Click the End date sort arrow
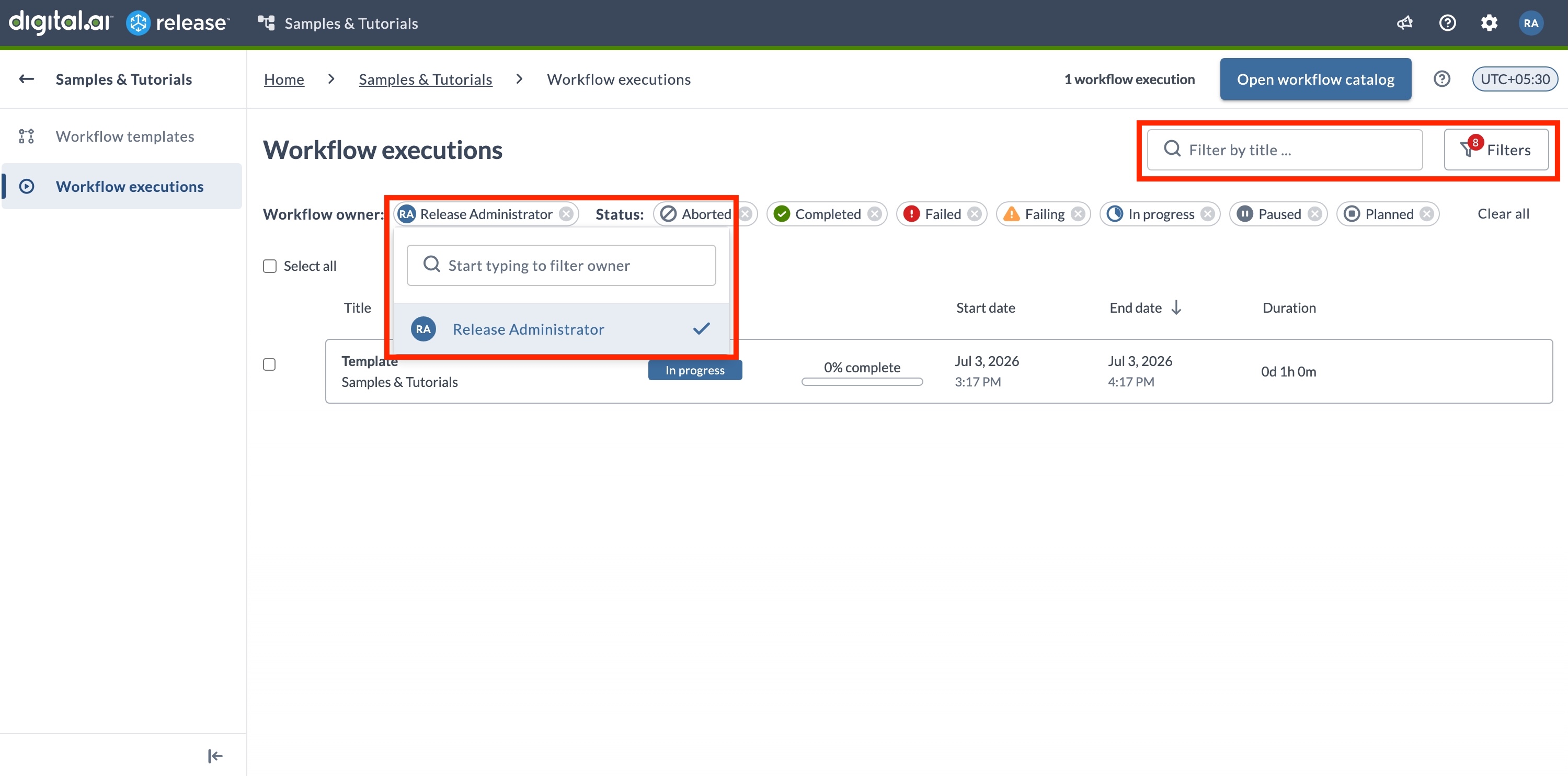 pos(1176,308)
